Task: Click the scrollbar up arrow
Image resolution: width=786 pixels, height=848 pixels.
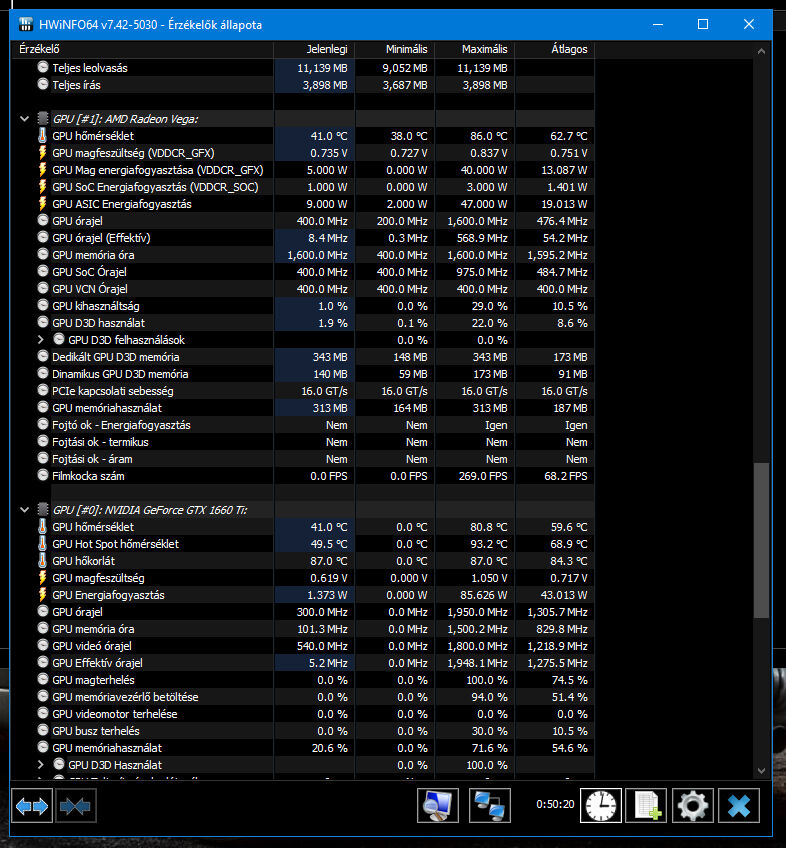Action: (x=761, y=51)
